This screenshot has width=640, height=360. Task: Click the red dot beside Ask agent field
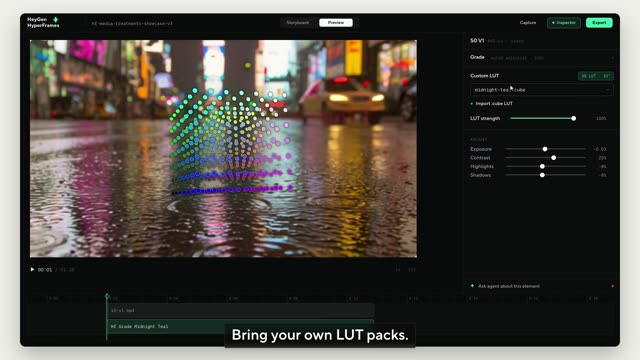pos(612,286)
